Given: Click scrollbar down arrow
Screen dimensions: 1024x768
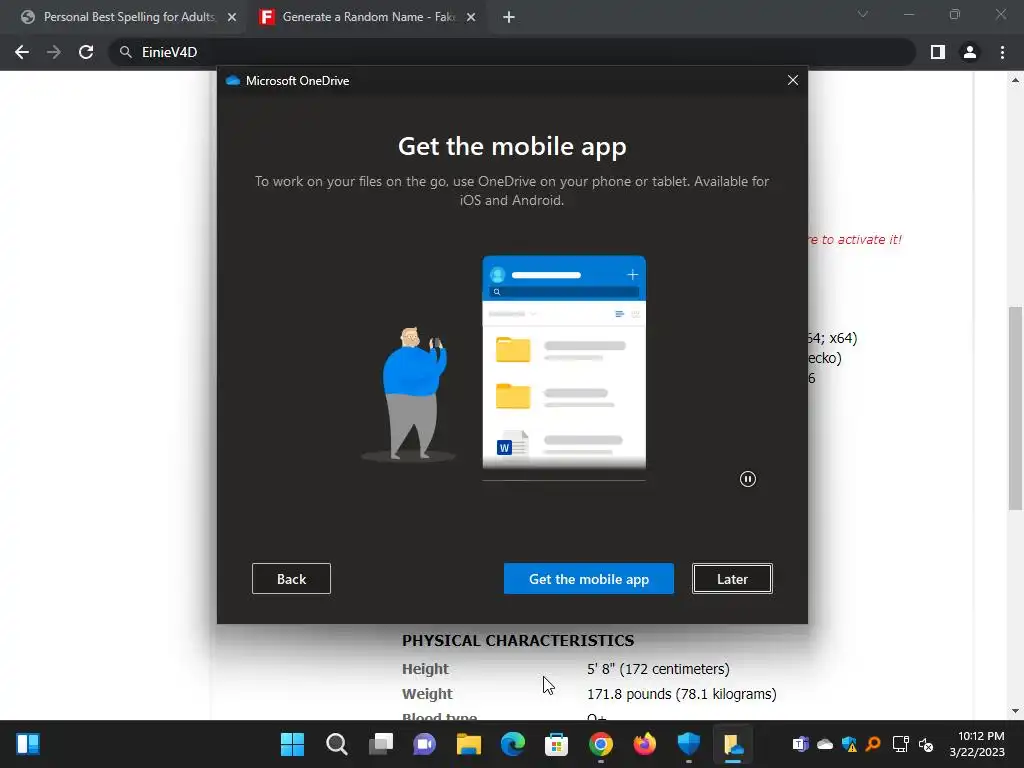Looking at the screenshot, I should [x=1015, y=711].
